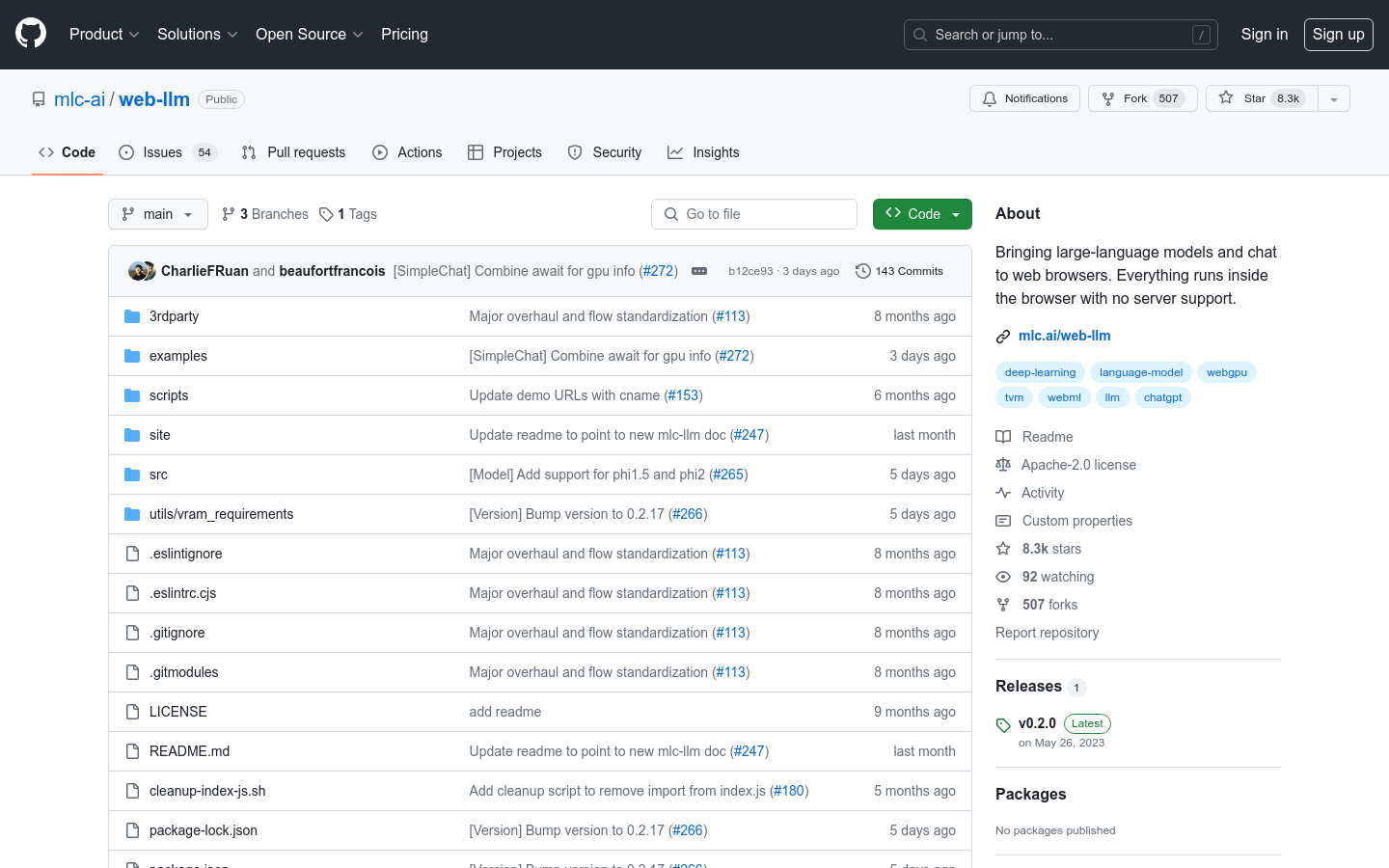This screenshot has width=1389, height=868.
Task: Expand the Solutions menu
Action: [x=197, y=35]
